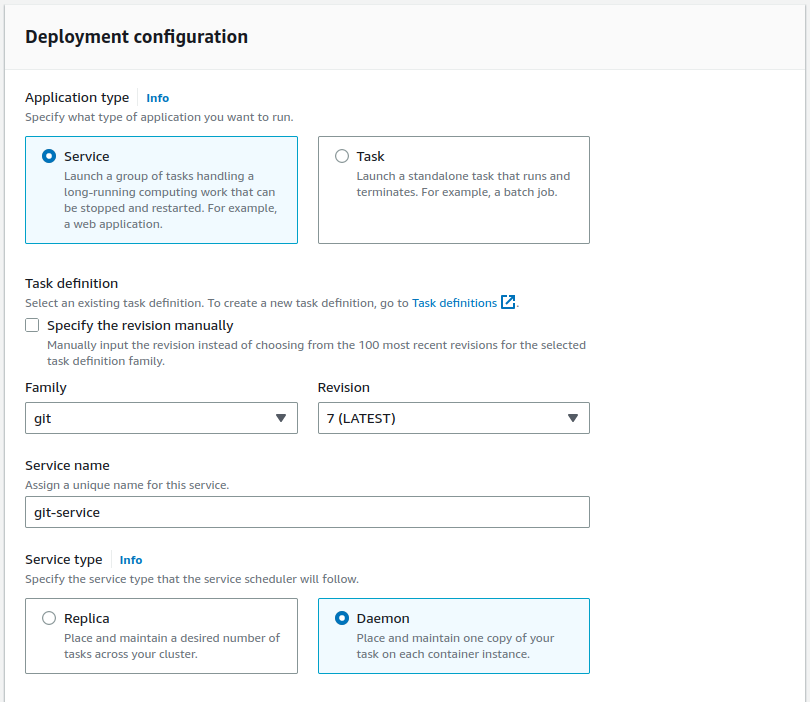Click the Specify the revision manually label
The image size is (810, 702).
pos(140,325)
